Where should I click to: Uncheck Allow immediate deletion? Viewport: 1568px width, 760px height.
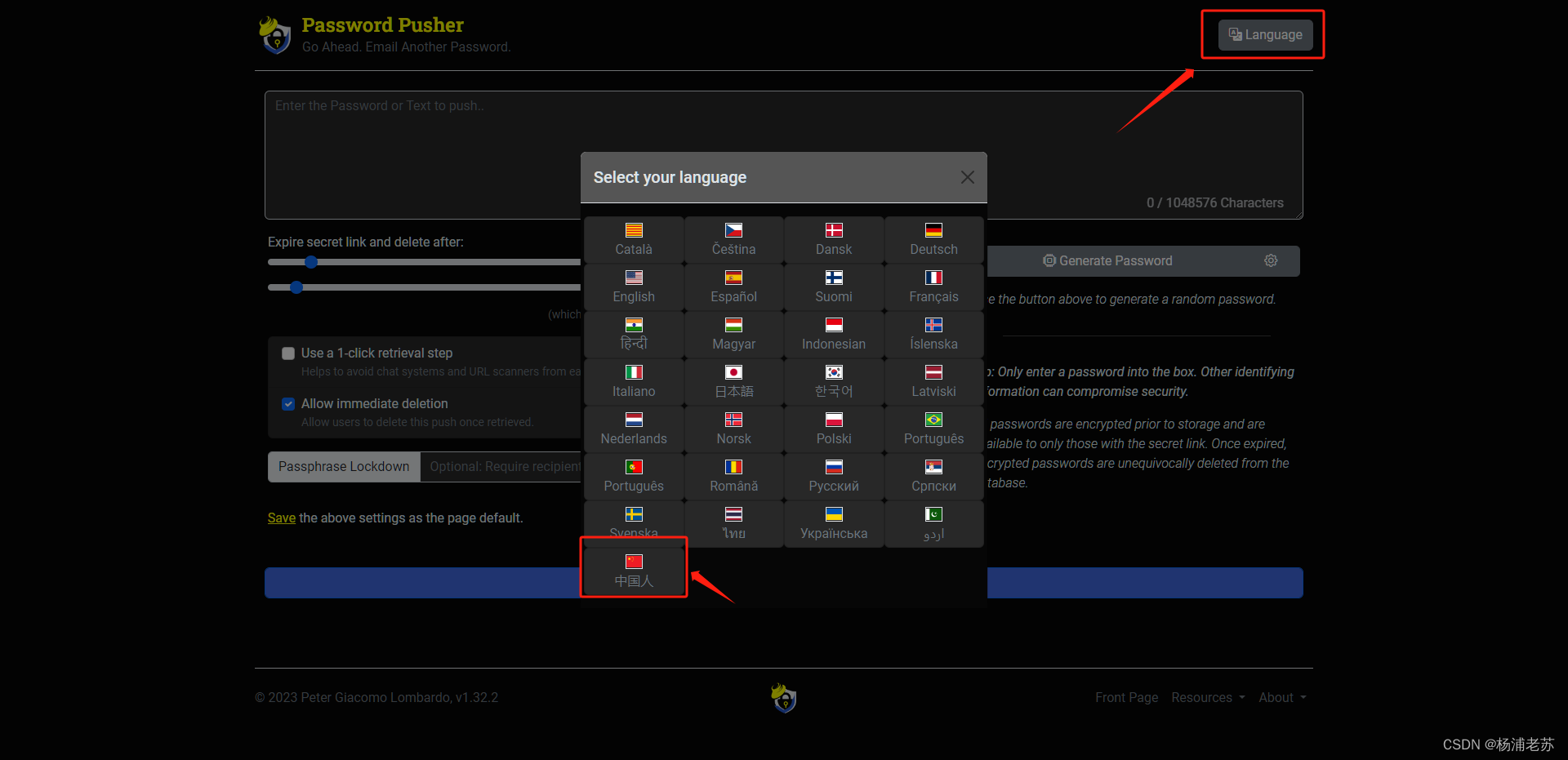coord(288,404)
